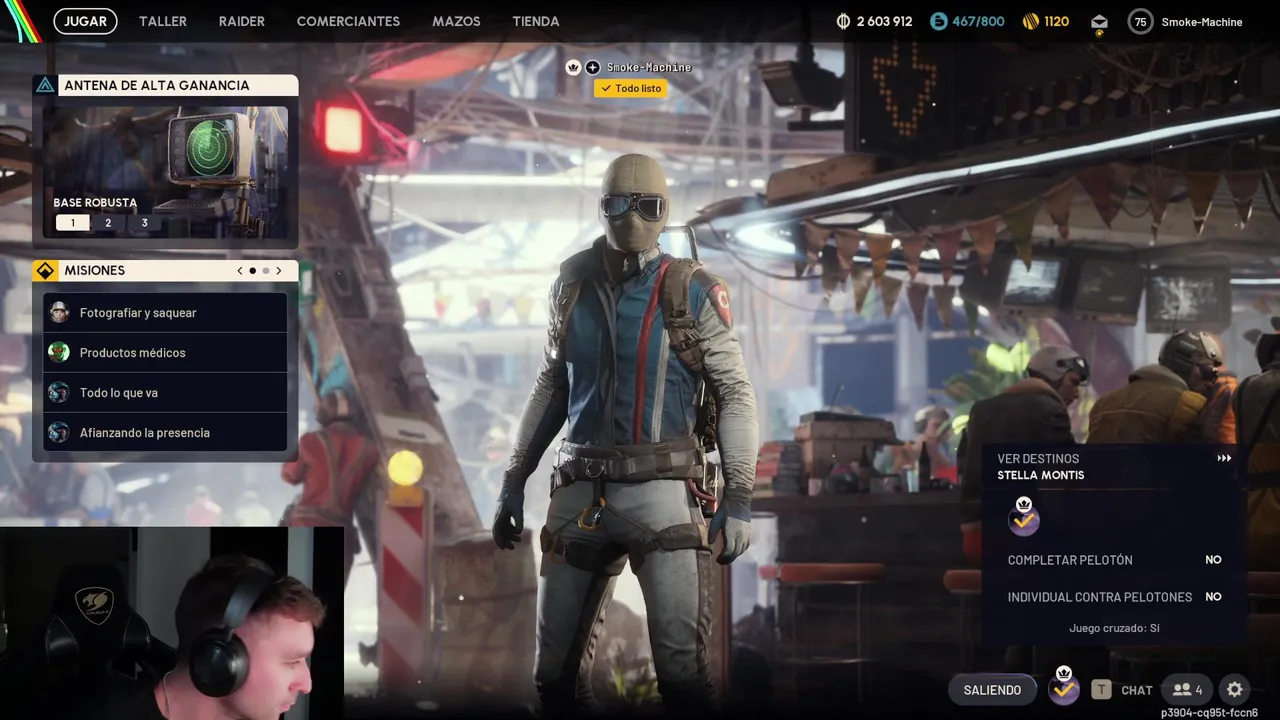
Task: Open the squad members list showing 4
Action: point(1188,690)
